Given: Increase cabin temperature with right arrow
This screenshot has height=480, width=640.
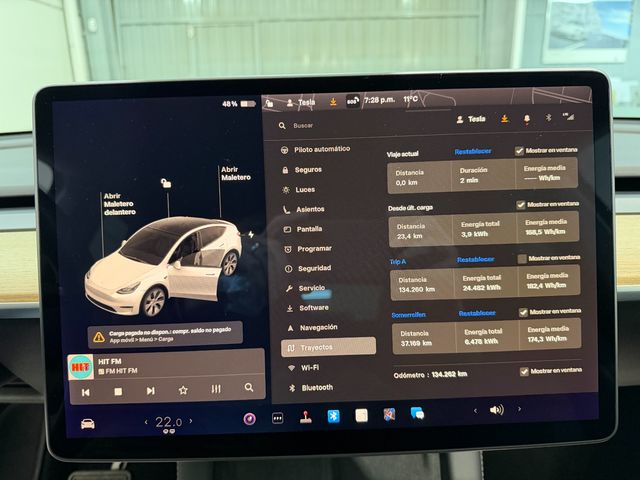Looking at the screenshot, I should coord(191,420).
